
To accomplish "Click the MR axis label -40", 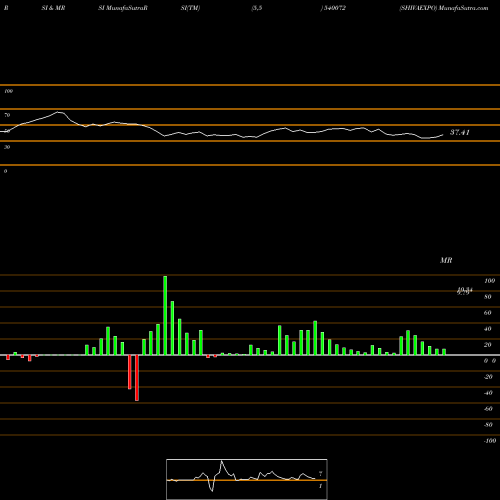I will pos(488,393).
